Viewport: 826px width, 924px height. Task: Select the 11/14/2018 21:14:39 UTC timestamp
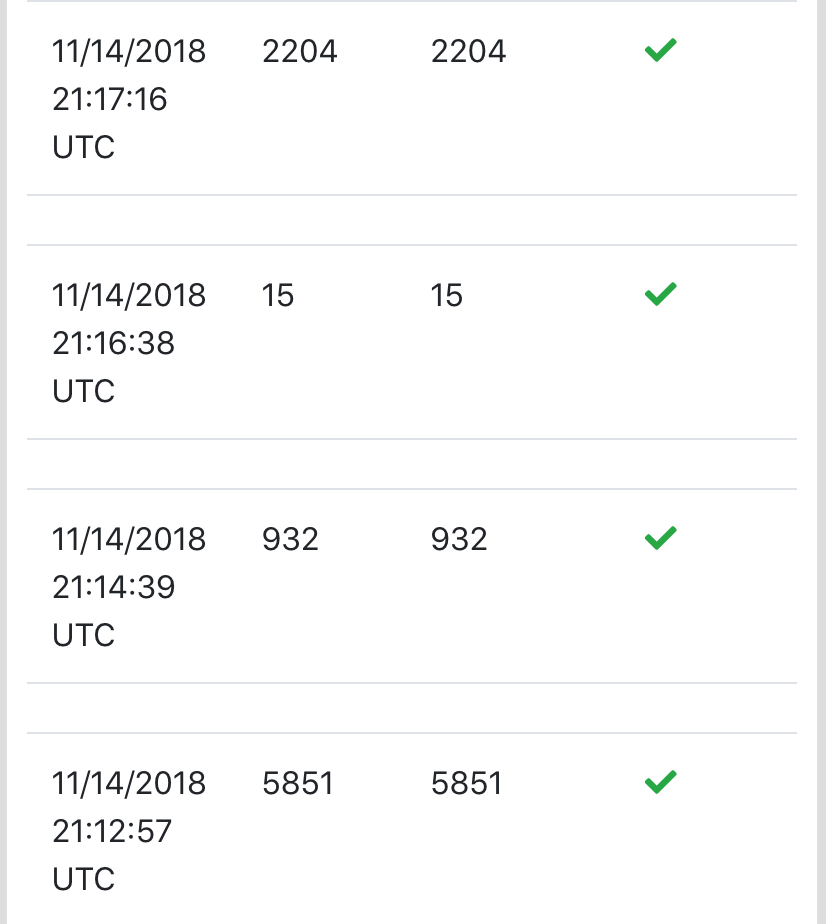pyautogui.click(x=129, y=586)
